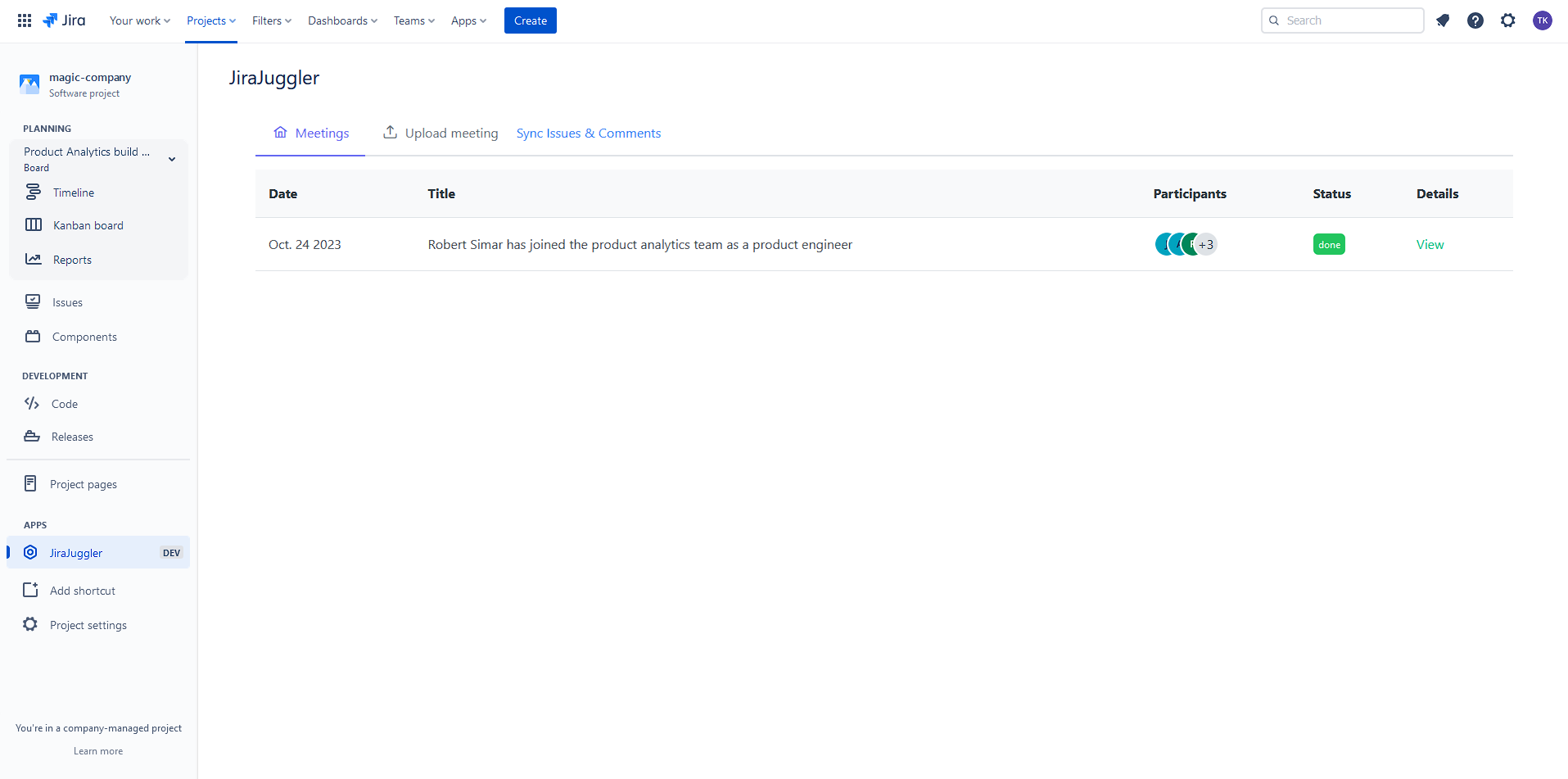Click the Upload meeting upload icon
This screenshot has height=779, width=1568.
coord(391,132)
